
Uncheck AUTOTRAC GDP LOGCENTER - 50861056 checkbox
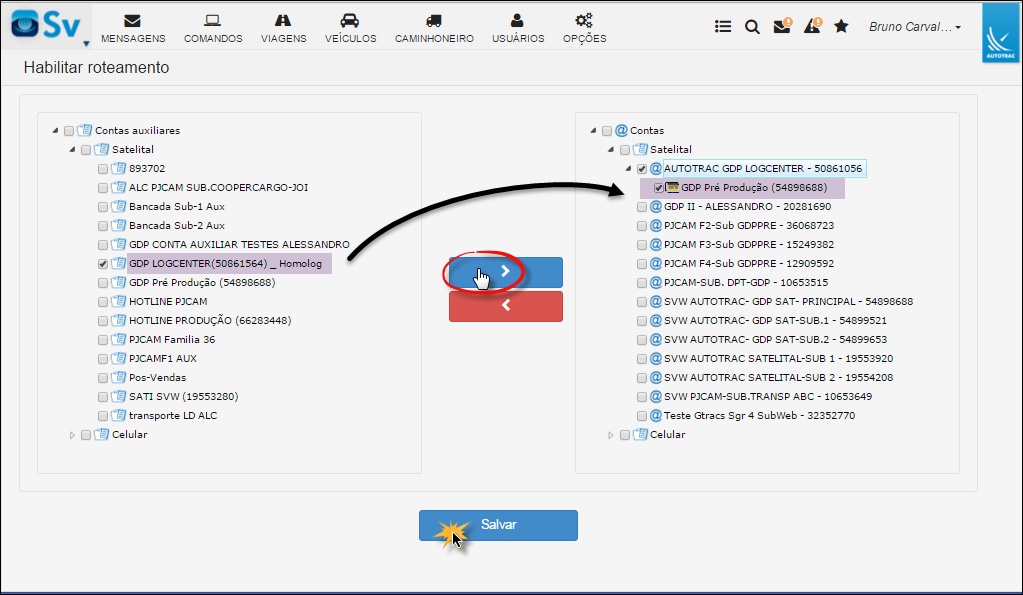641,169
